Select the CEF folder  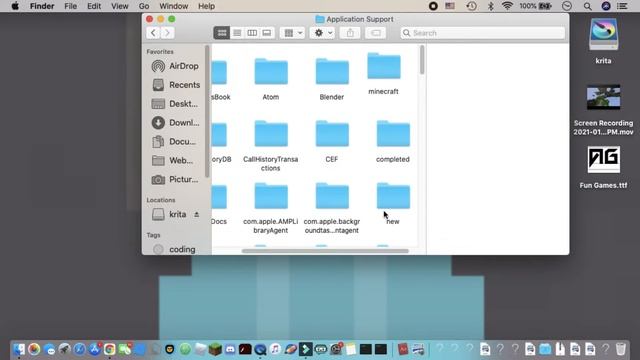(x=332, y=133)
